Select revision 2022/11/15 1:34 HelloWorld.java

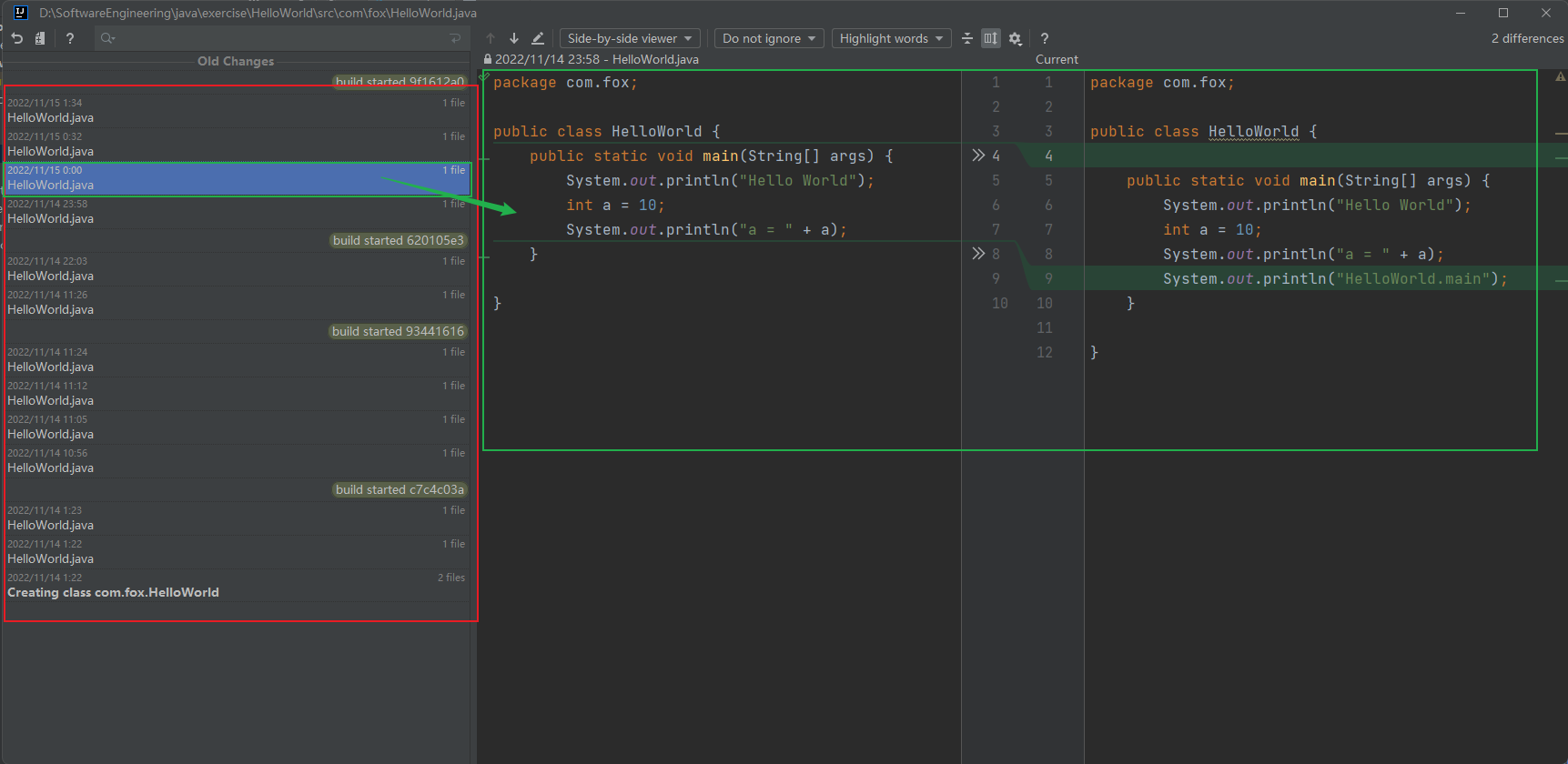(x=236, y=111)
